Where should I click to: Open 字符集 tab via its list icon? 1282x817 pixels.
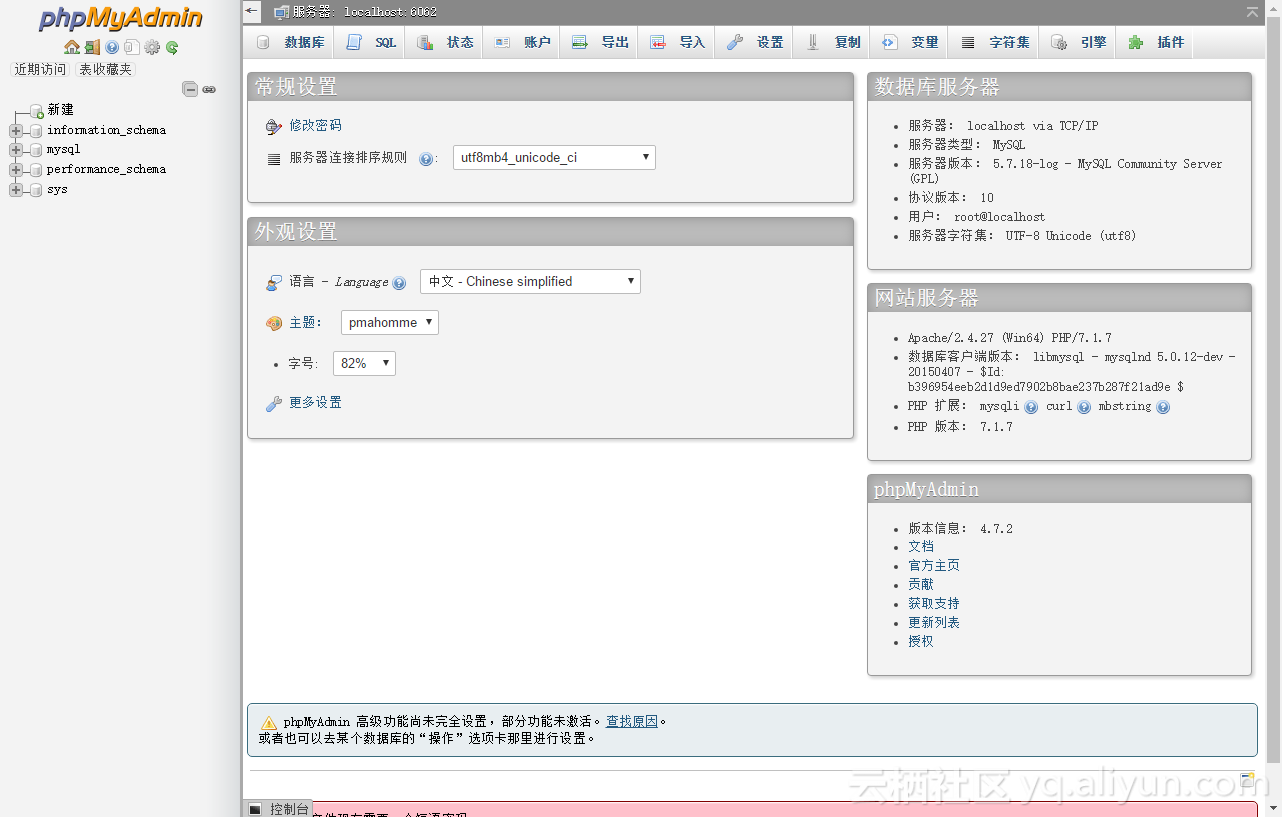tap(967, 42)
